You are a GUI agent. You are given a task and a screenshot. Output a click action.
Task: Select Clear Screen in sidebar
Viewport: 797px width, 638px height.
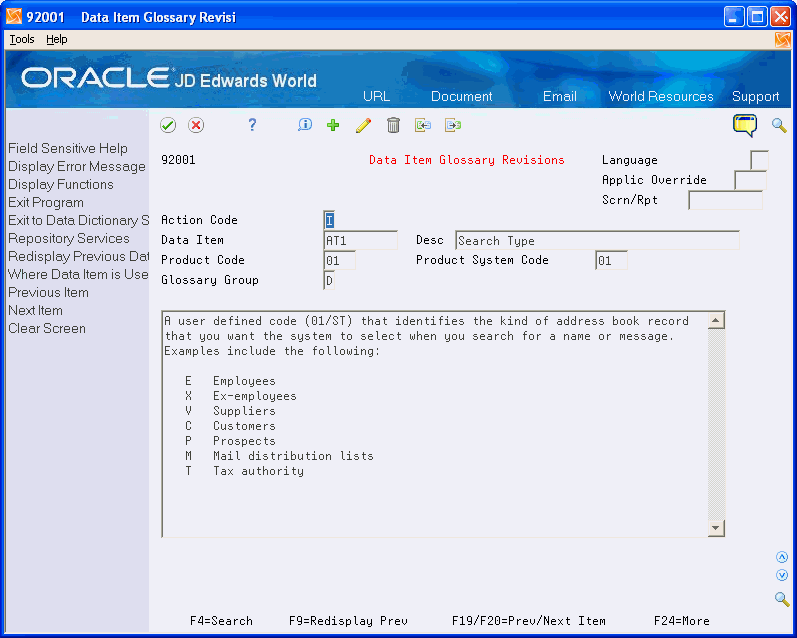(x=47, y=328)
